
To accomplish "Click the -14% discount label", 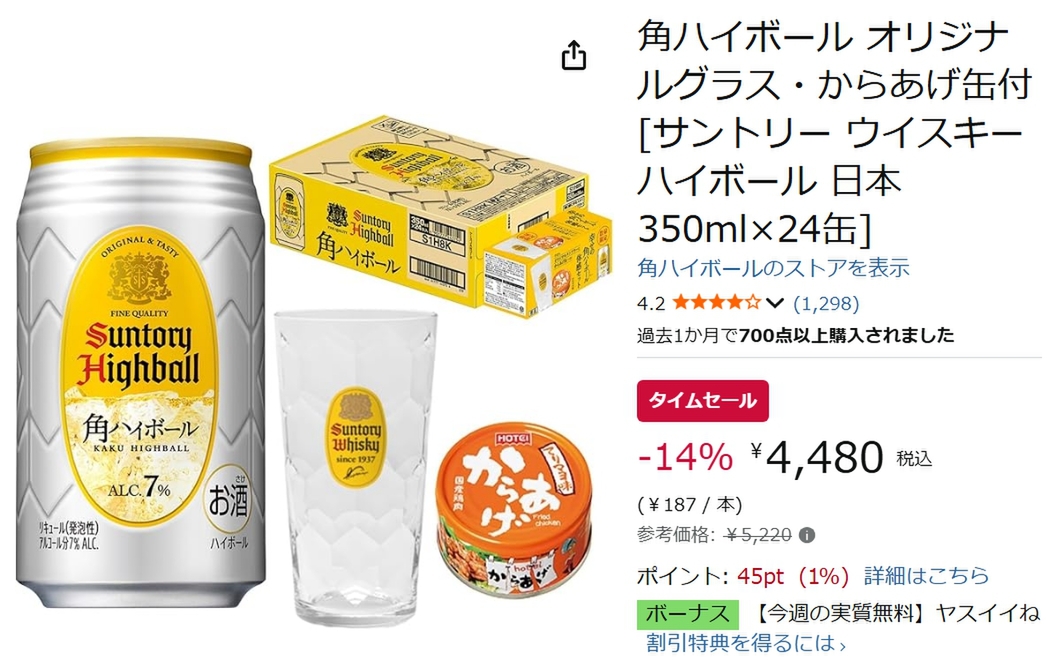I will [685, 458].
